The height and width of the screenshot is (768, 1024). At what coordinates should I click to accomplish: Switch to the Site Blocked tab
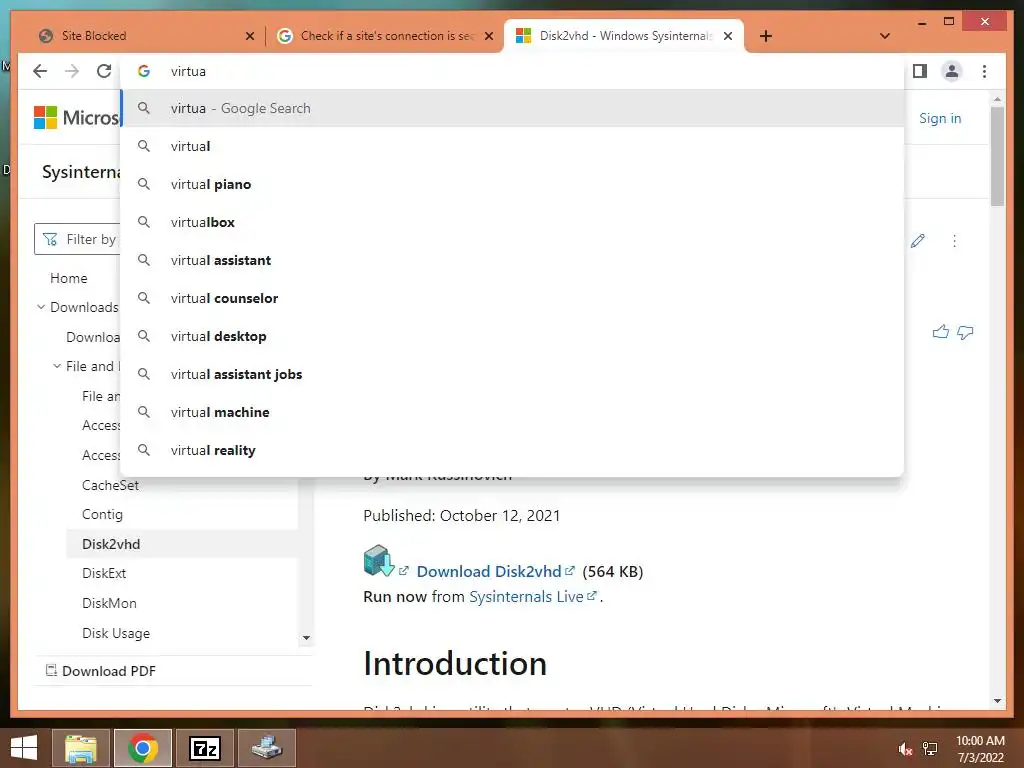tap(145, 36)
